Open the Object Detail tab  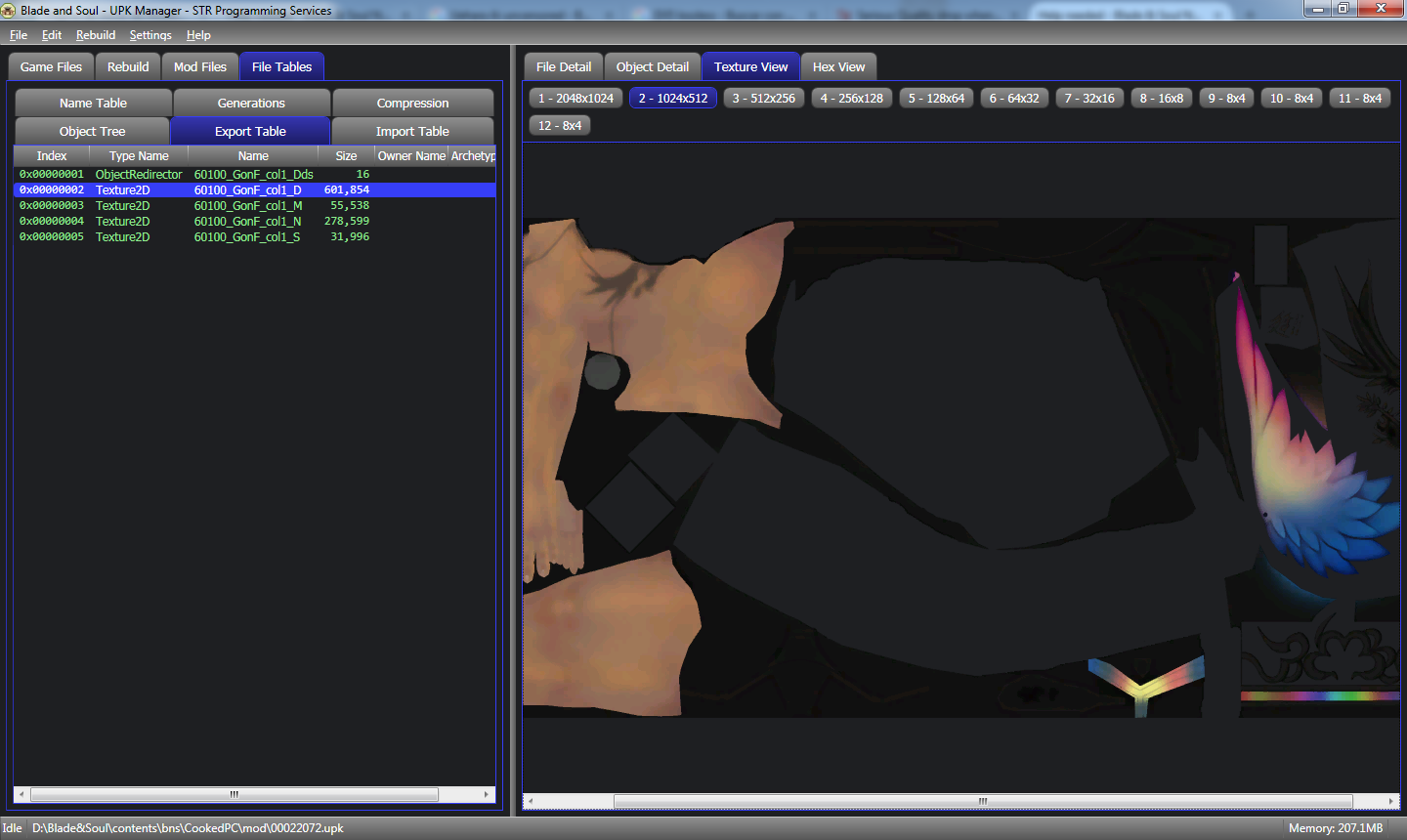click(x=652, y=67)
